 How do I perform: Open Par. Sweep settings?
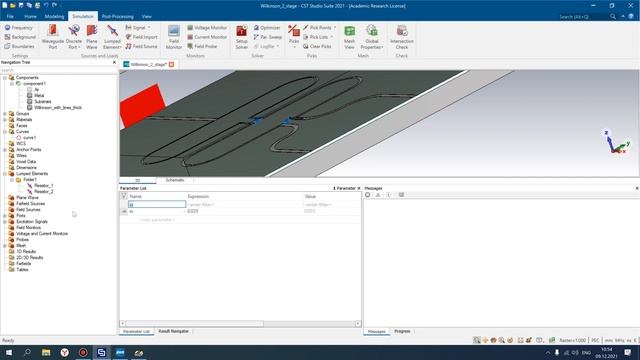point(268,37)
